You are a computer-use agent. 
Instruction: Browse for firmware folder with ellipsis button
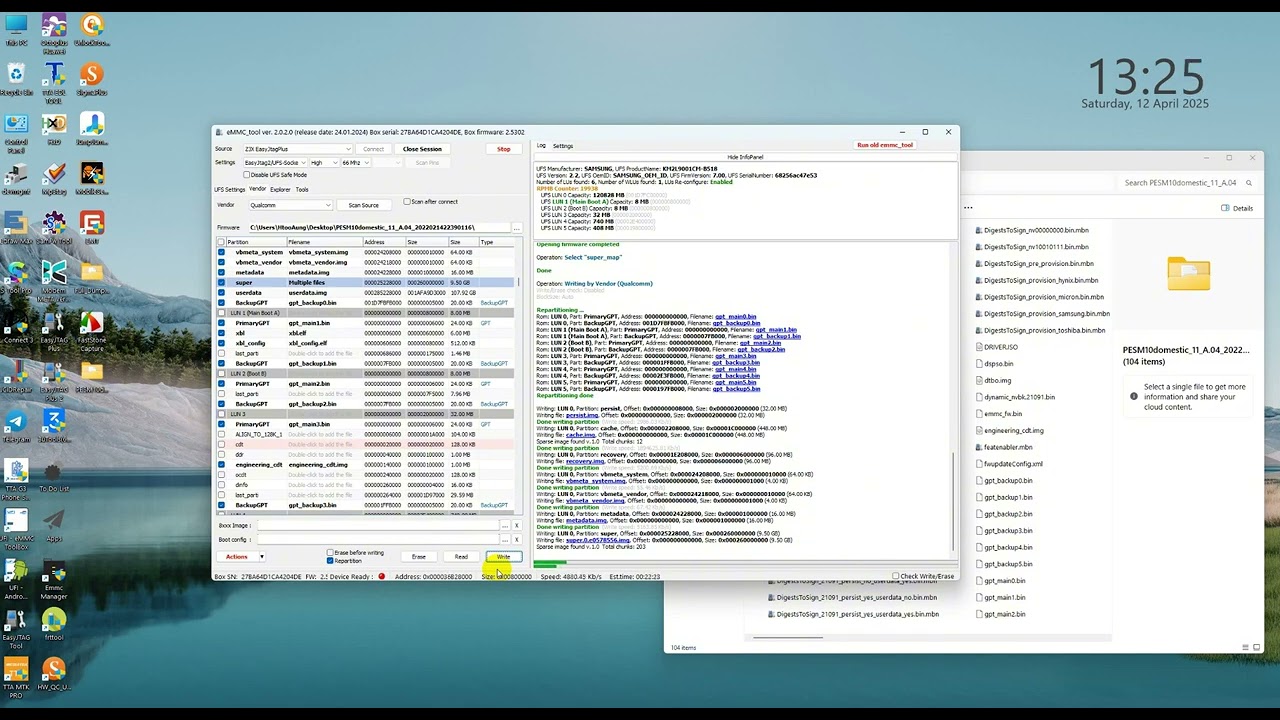516,228
